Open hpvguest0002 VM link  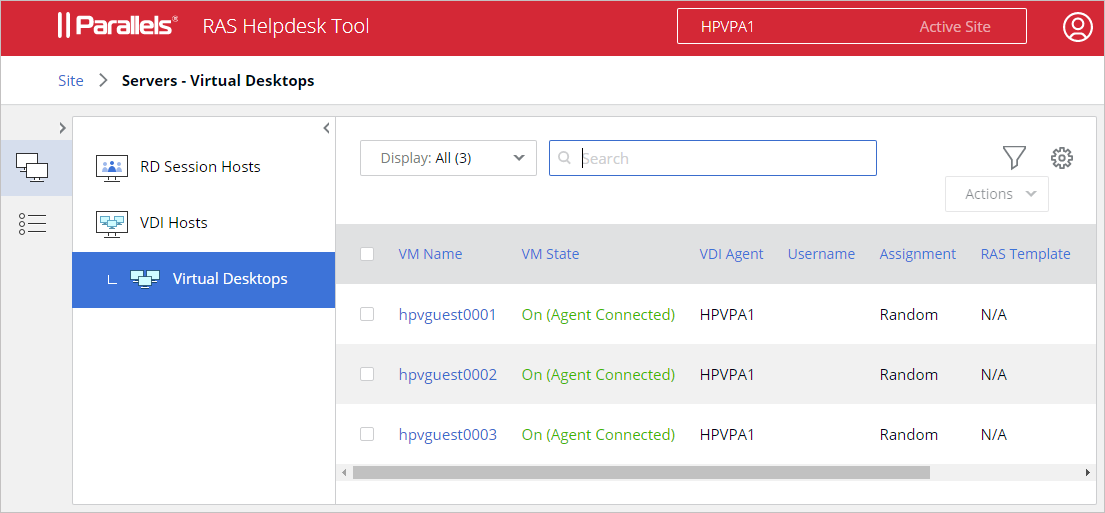pos(447,374)
